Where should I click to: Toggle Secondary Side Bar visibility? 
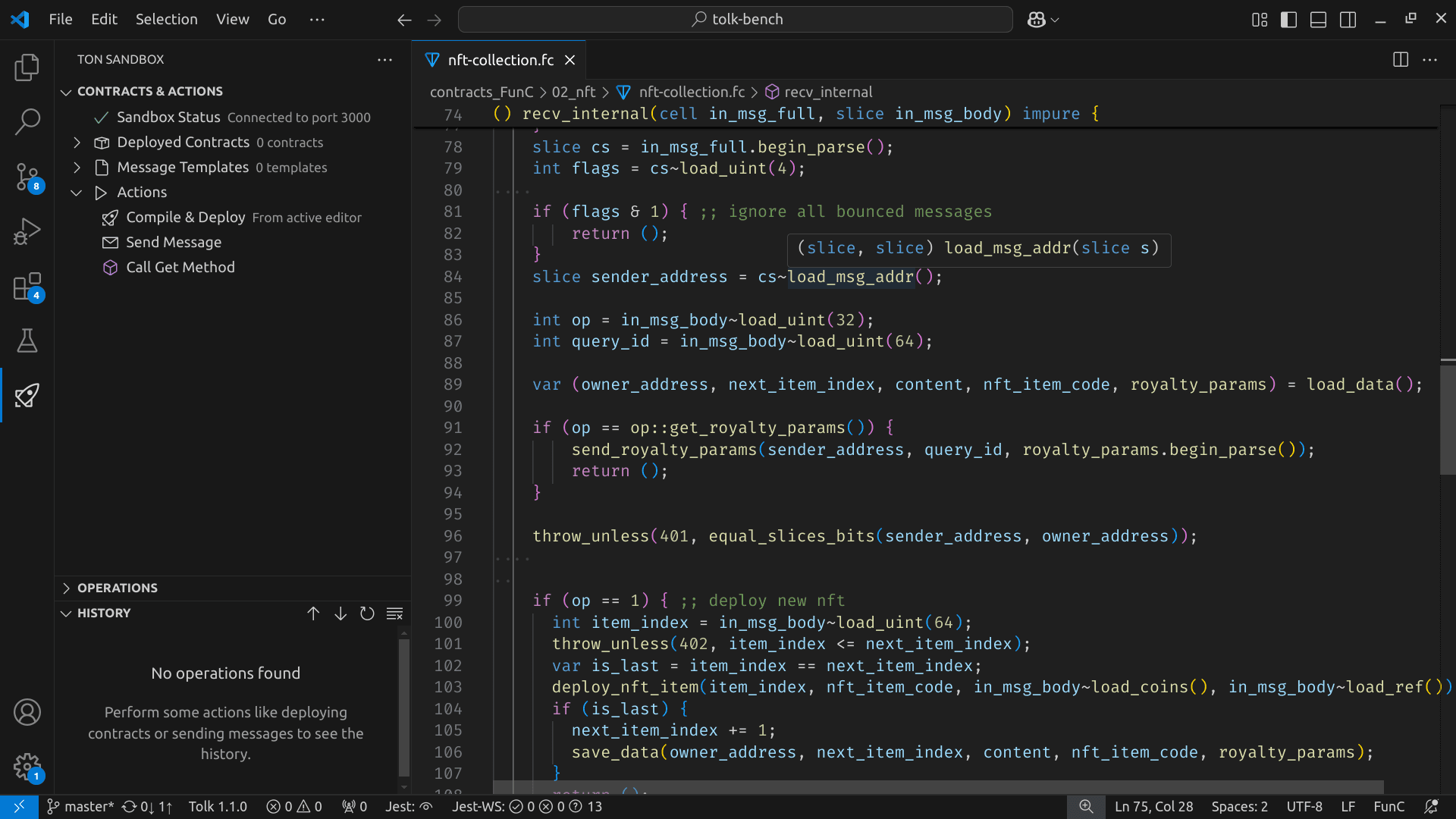coord(1348,20)
